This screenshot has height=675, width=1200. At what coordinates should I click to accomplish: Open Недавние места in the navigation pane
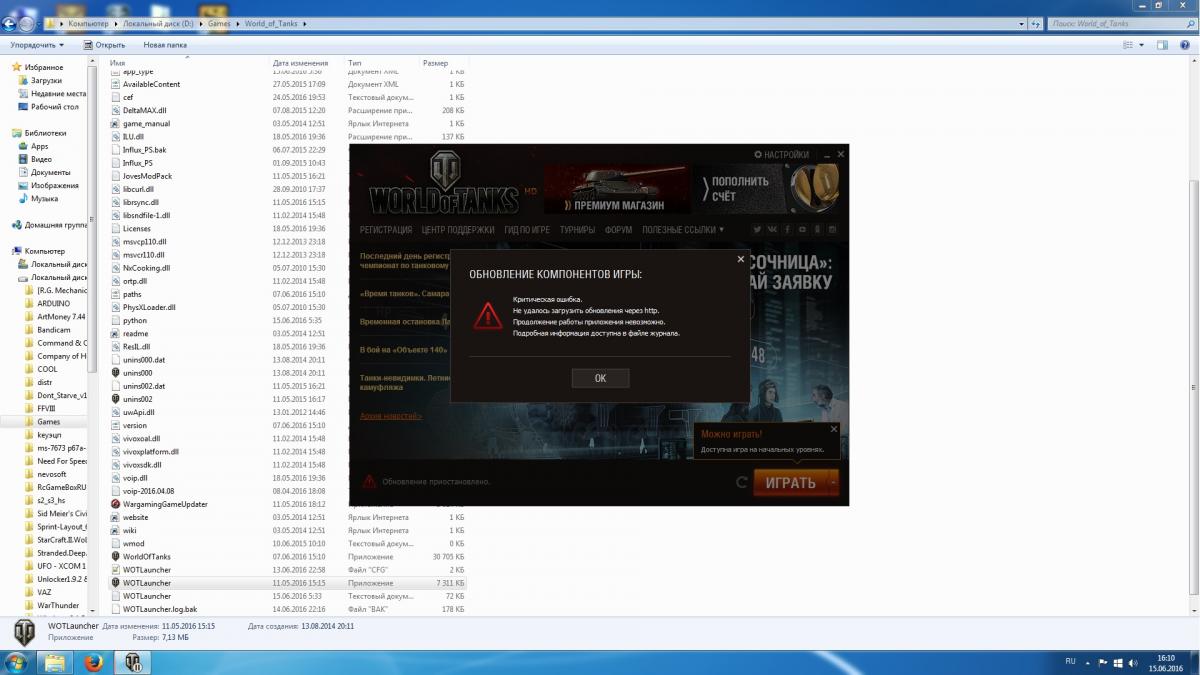click(x=51, y=93)
